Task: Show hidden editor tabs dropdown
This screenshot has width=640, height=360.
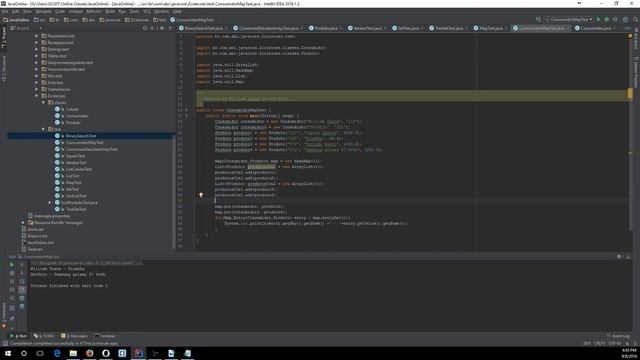Action: 627,28
